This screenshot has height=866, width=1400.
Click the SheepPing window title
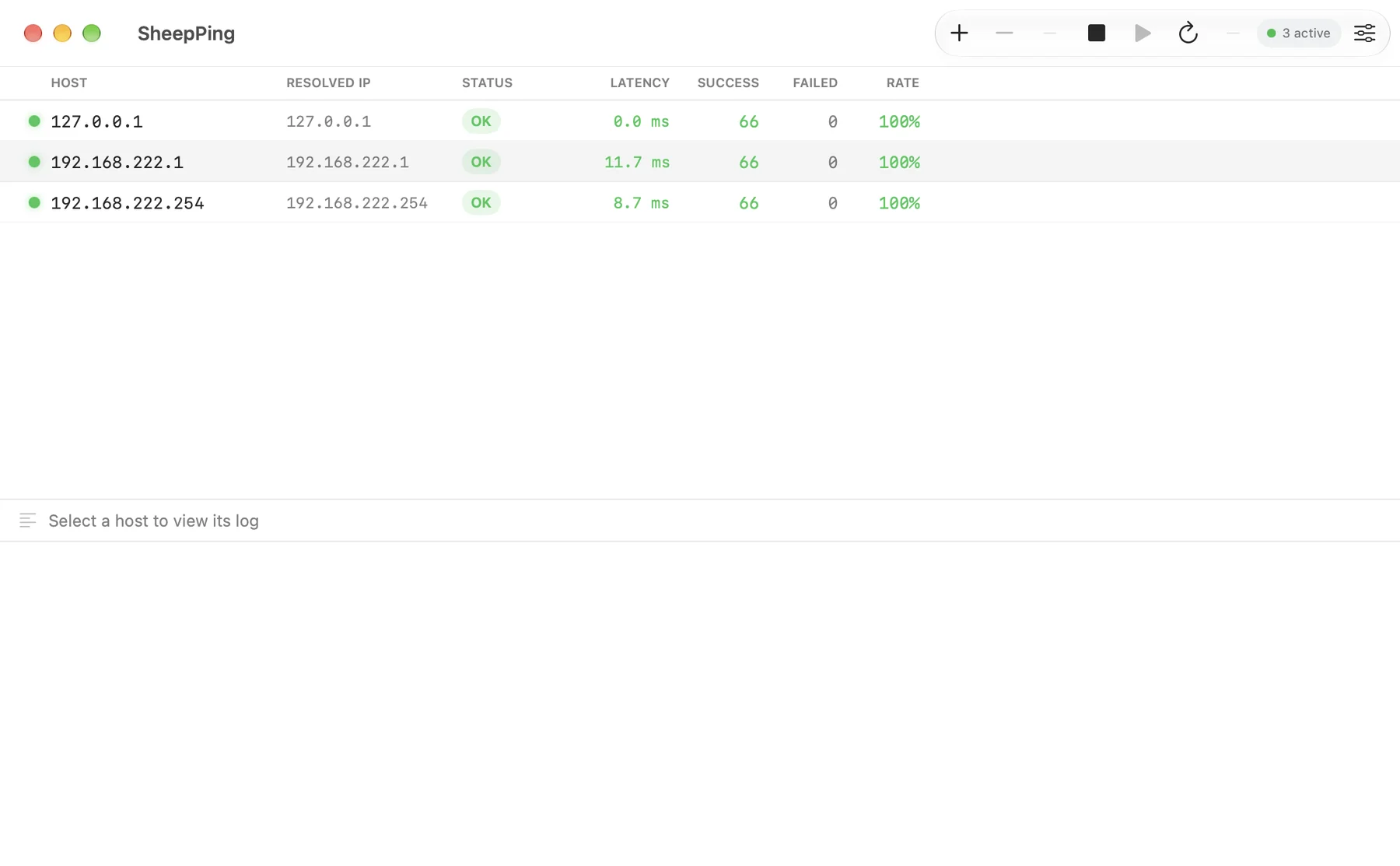186,33
